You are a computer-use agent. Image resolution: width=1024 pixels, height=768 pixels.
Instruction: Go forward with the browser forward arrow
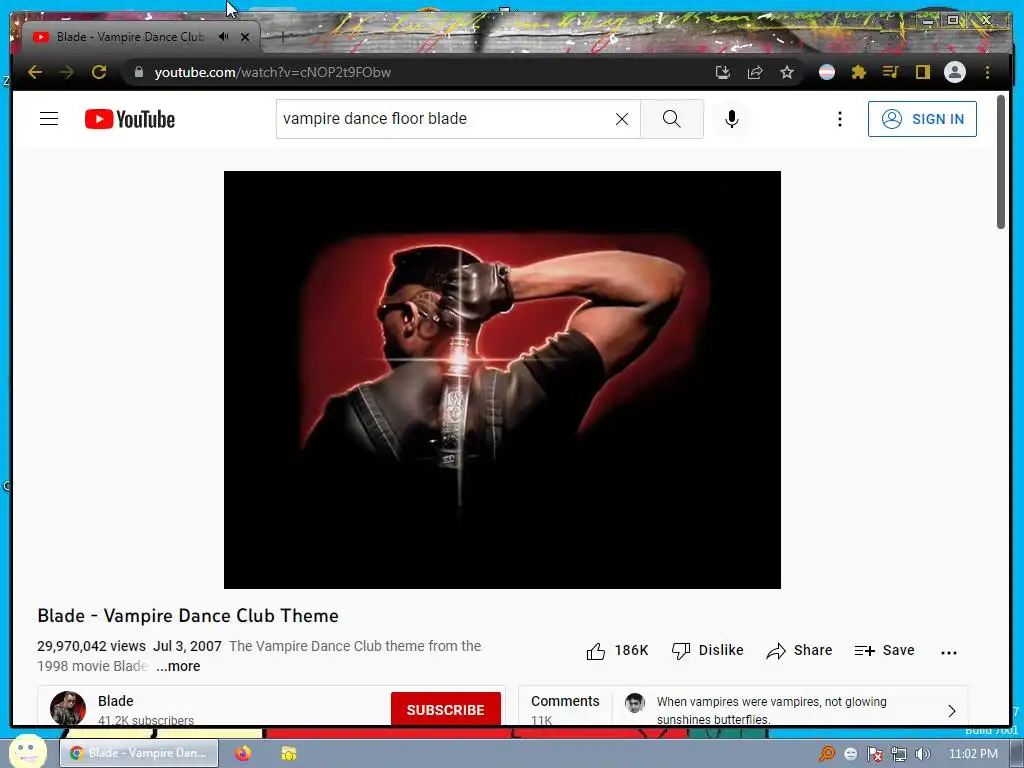(x=67, y=72)
